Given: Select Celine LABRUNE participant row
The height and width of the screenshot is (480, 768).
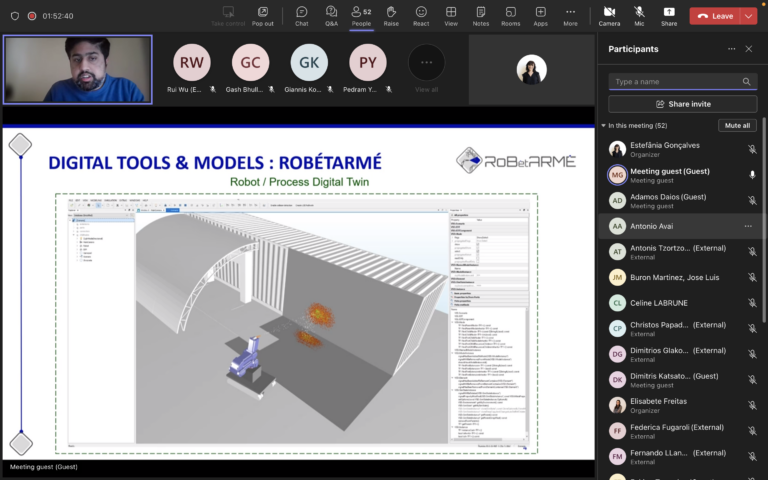Looking at the screenshot, I should pyautogui.click(x=681, y=303).
